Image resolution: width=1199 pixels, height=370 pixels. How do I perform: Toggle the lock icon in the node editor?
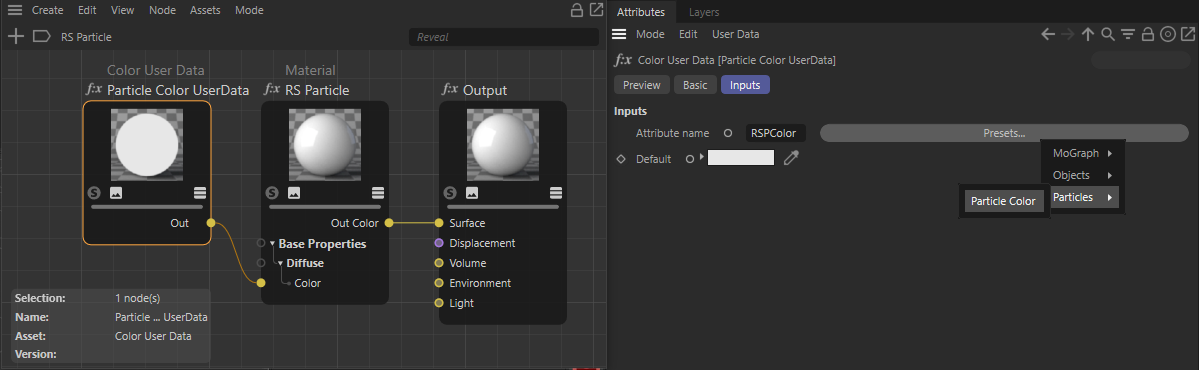coord(578,10)
